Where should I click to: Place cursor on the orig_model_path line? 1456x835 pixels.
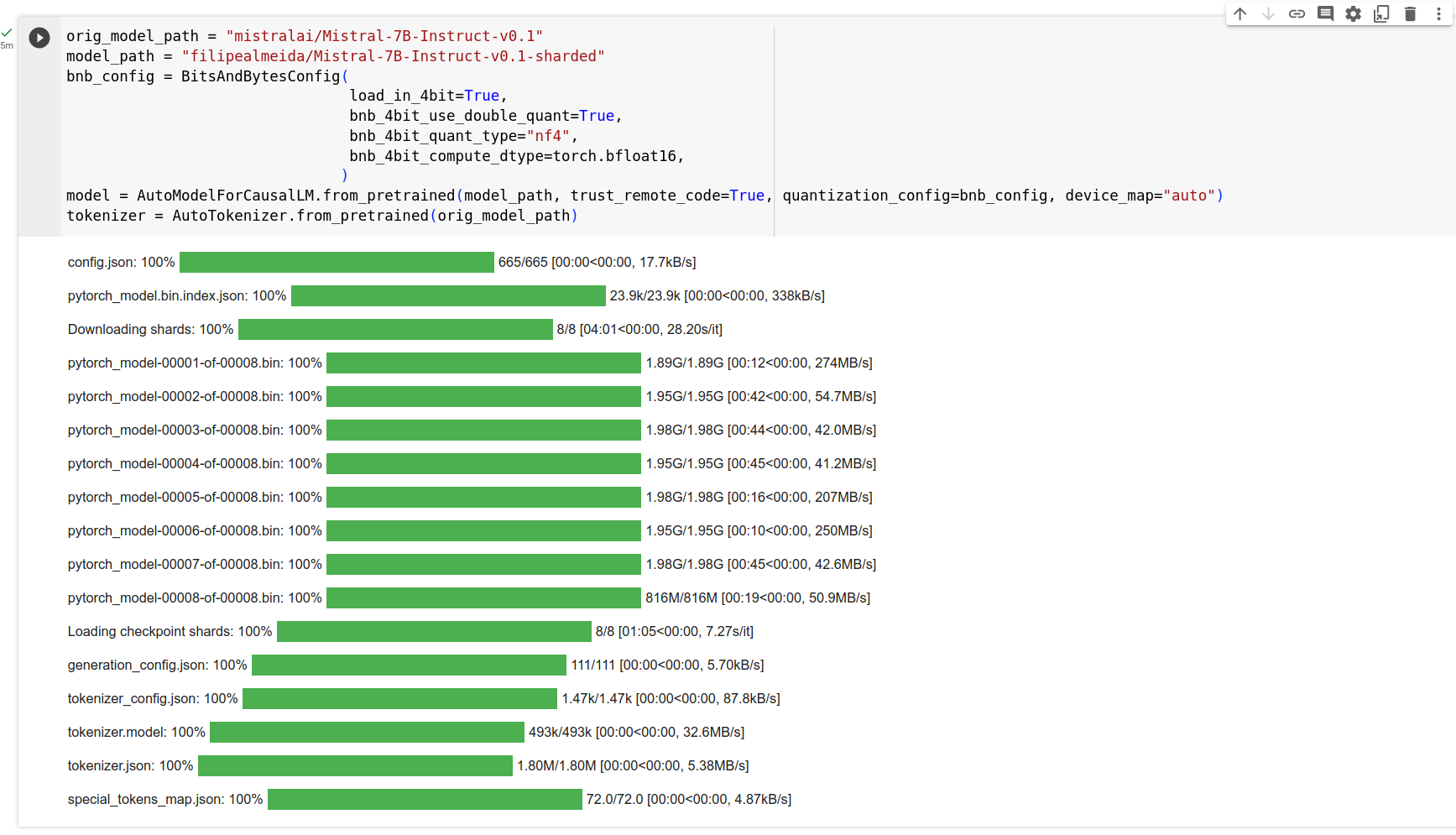[x=304, y=36]
